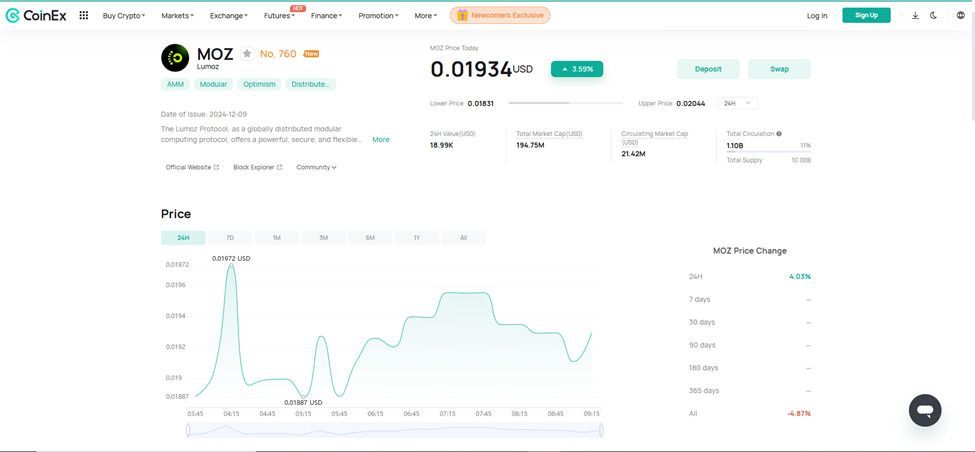Select the 1Y chart tab

pyautogui.click(x=417, y=238)
